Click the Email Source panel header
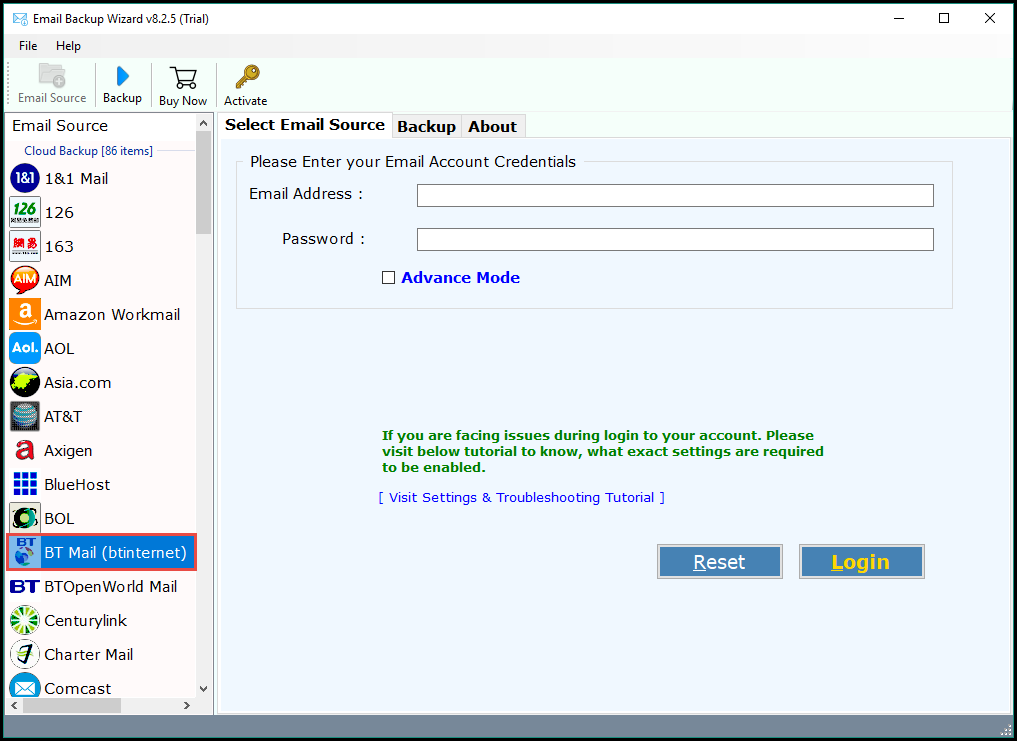 pyautogui.click(x=60, y=126)
